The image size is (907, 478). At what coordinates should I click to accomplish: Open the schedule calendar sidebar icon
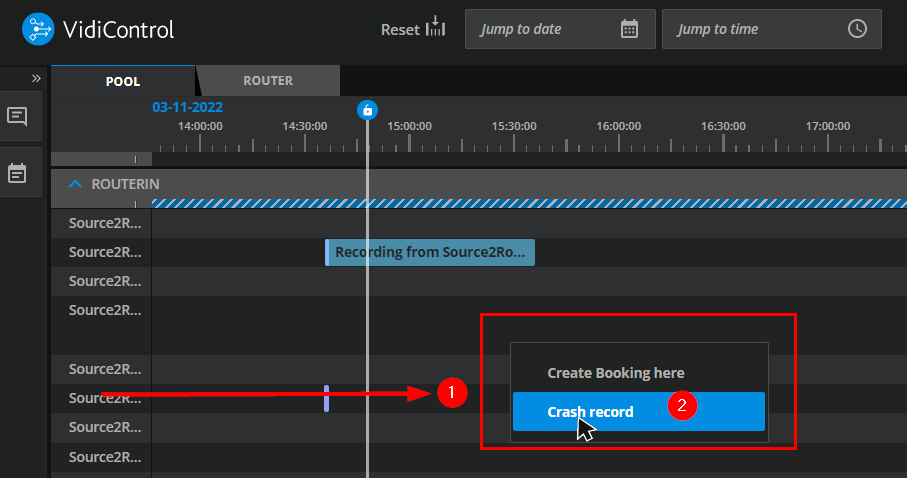click(x=17, y=173)
